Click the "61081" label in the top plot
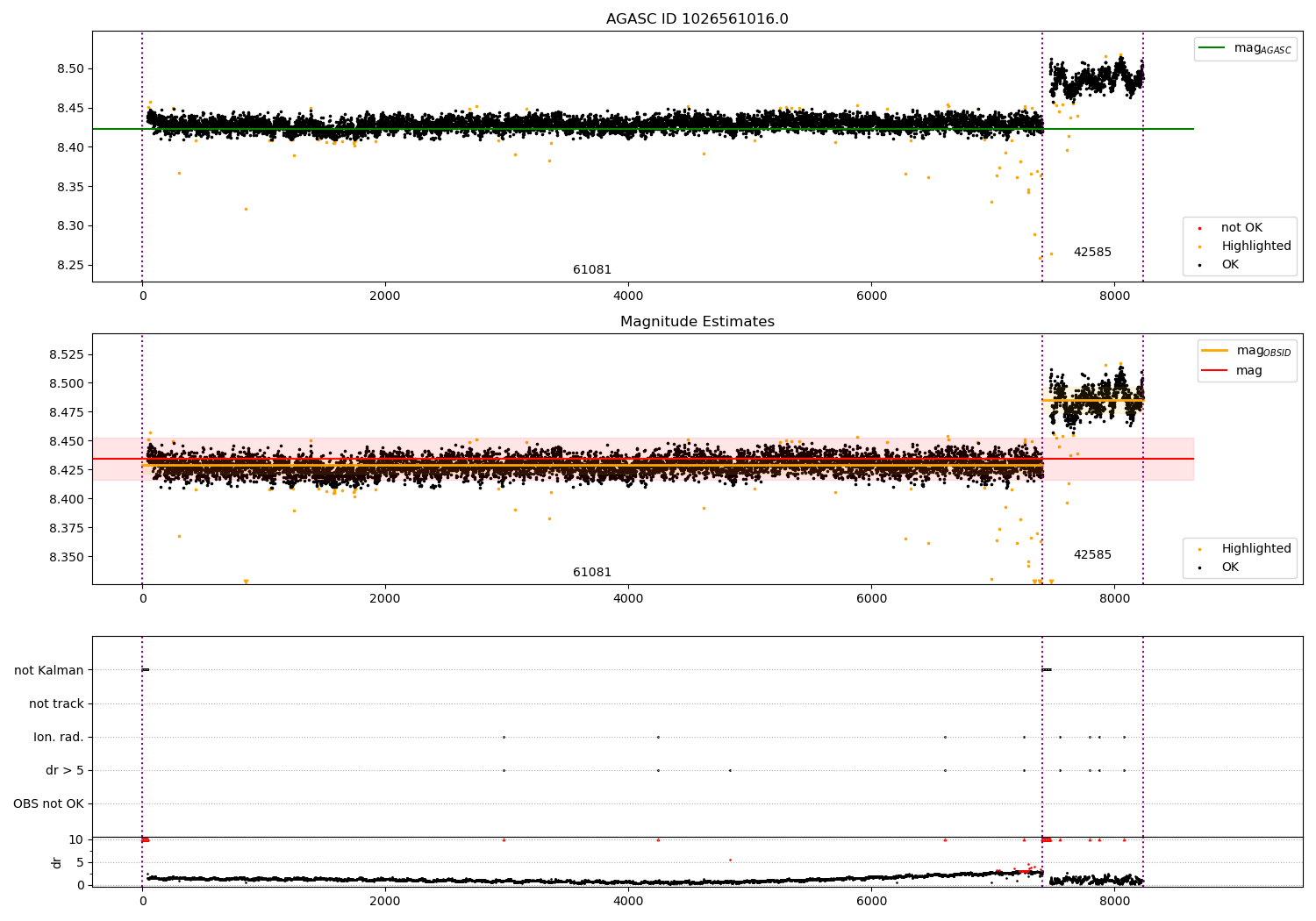This screenshot has height=921, width=1316. point(592,270)
